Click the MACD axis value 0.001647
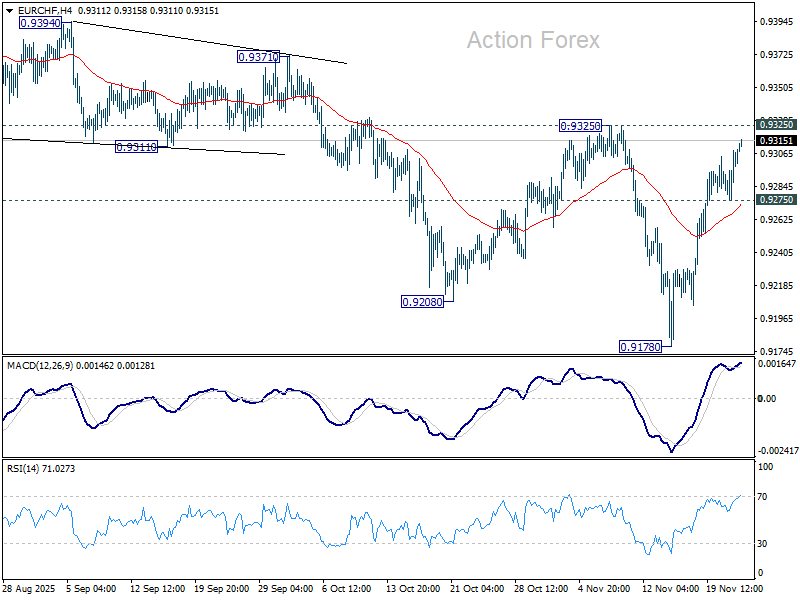The width and height of the screenshot is (800, 600). (777, 364)
